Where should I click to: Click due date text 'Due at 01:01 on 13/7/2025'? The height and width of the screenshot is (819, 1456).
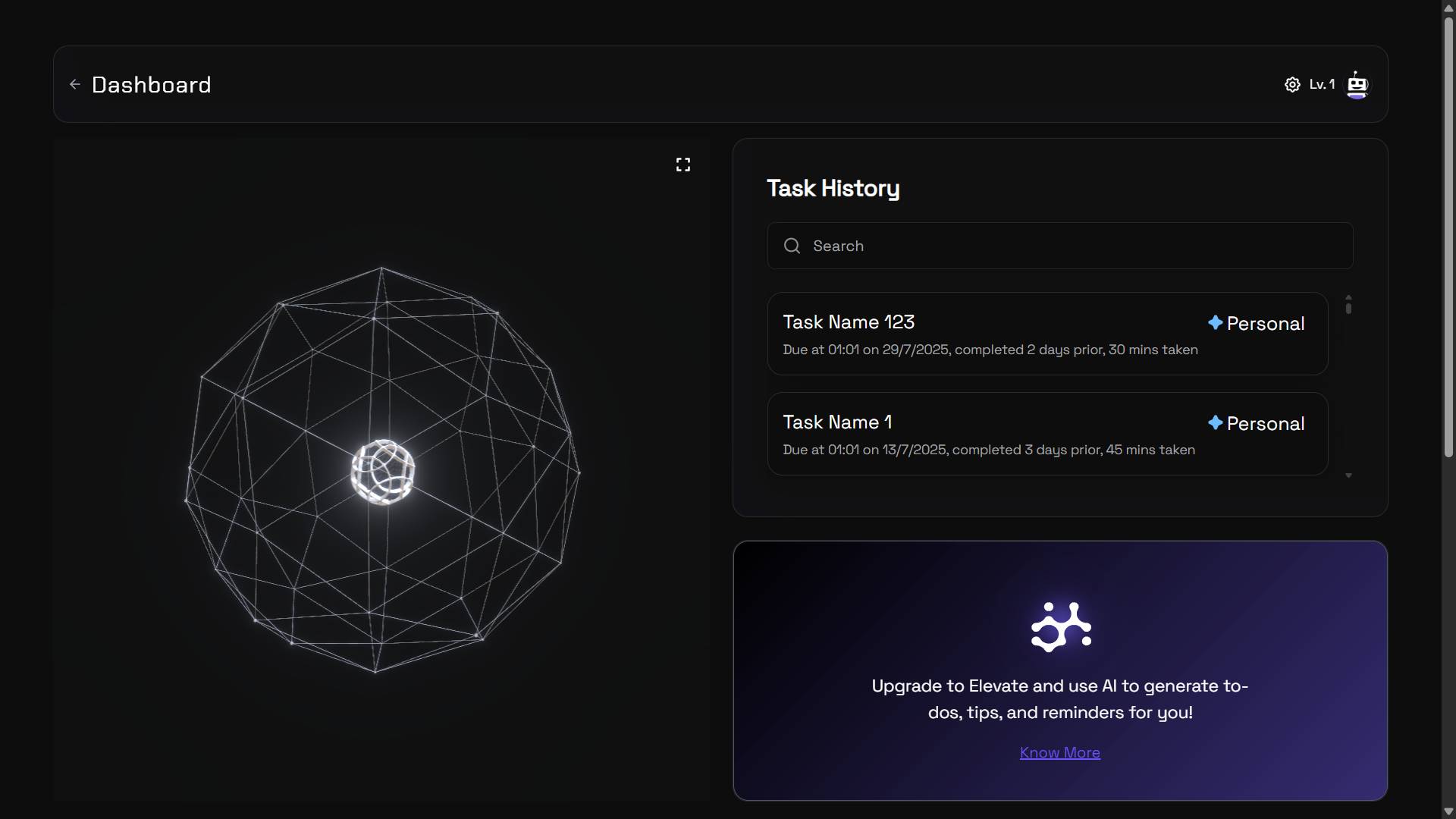(x=864, y=450)
